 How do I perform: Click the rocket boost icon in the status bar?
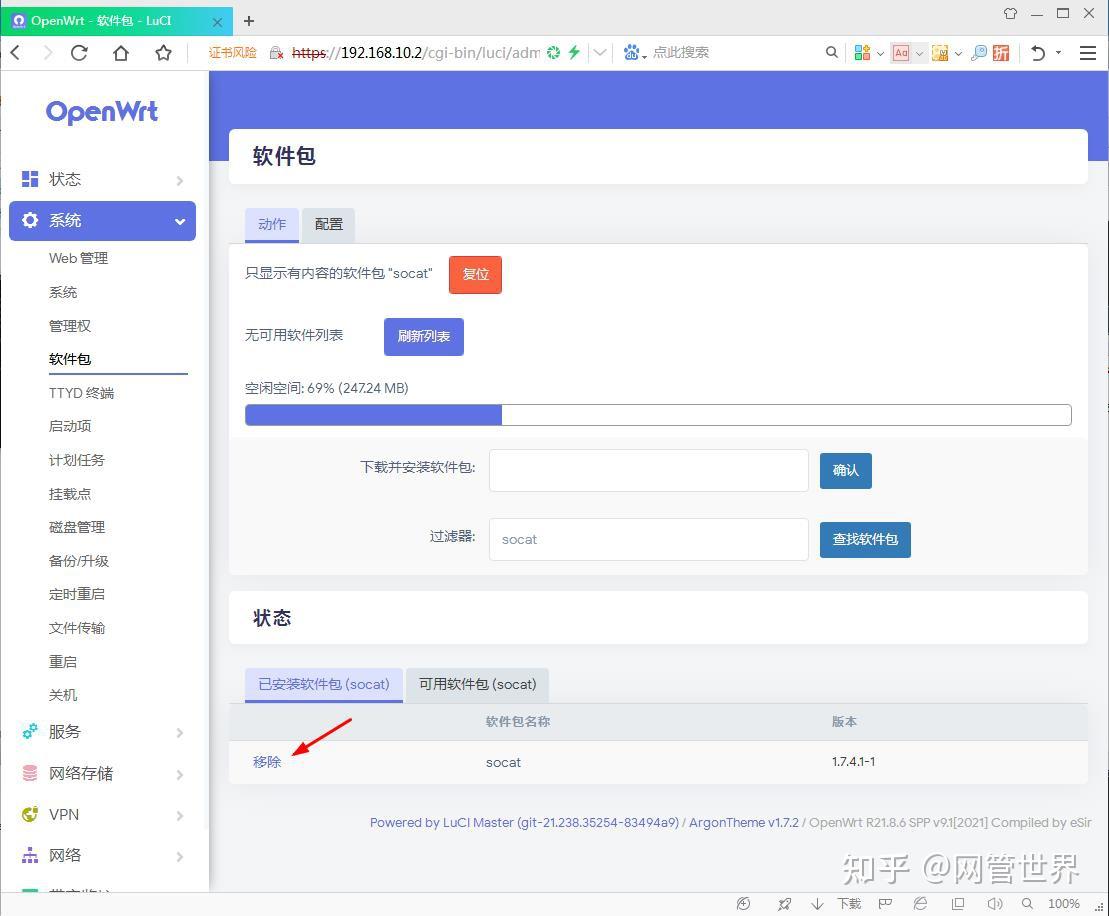784,903
